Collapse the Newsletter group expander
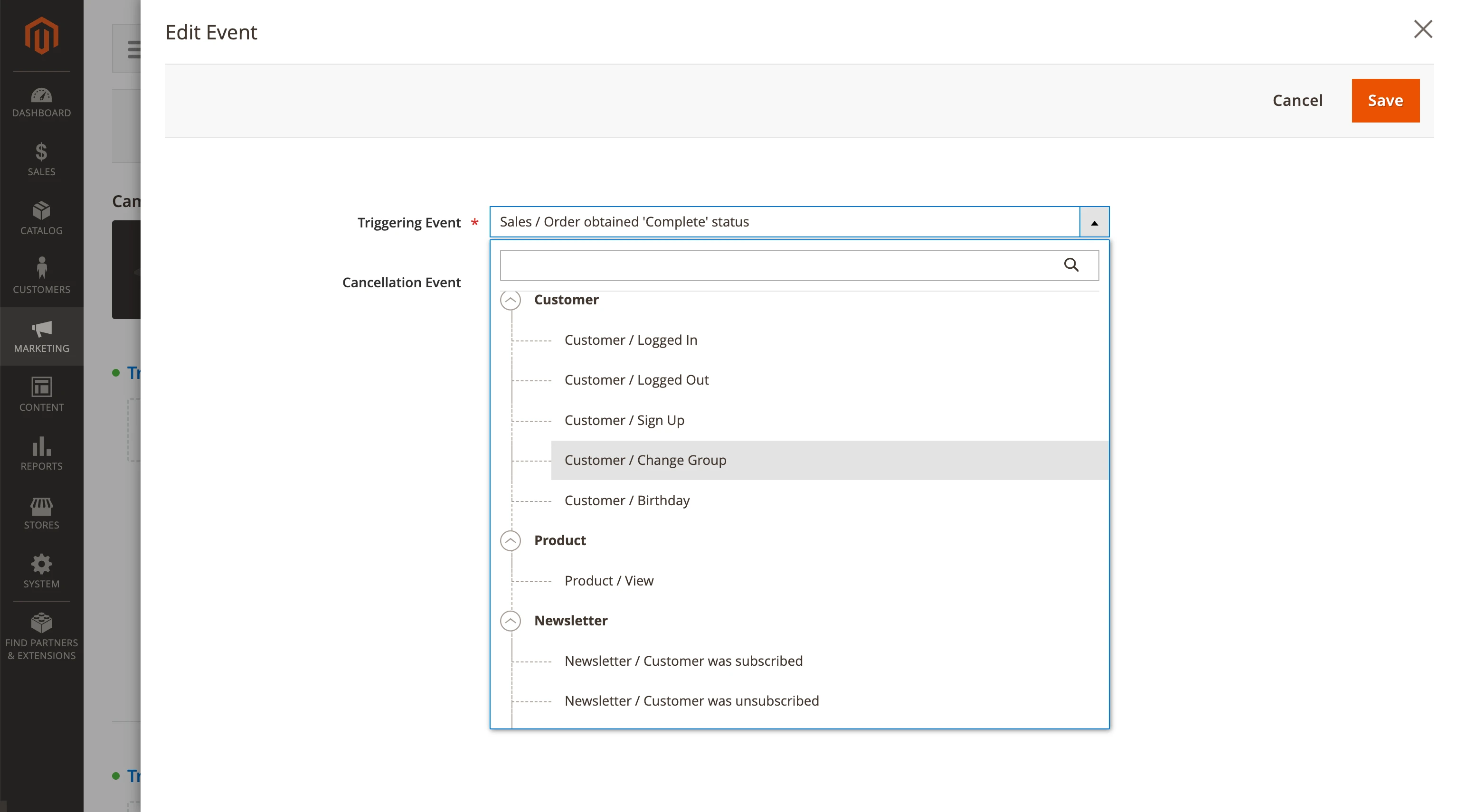 [510, 622]
